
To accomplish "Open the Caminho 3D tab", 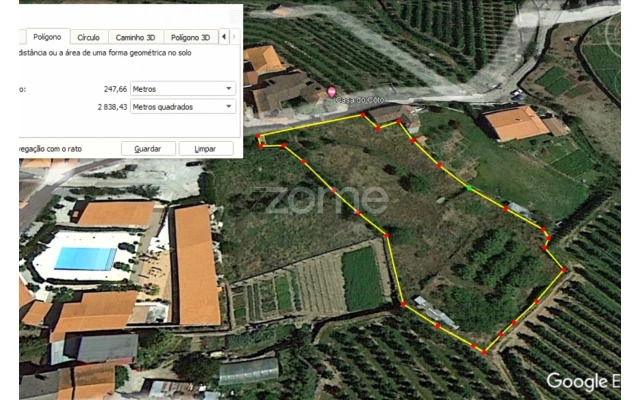I will (x=136, y=37).
